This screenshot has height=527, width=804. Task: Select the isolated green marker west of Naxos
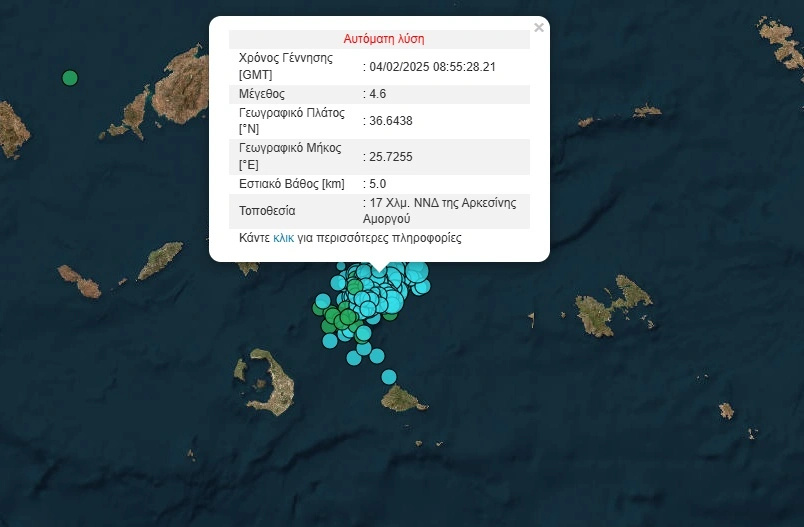click(70, 77)
